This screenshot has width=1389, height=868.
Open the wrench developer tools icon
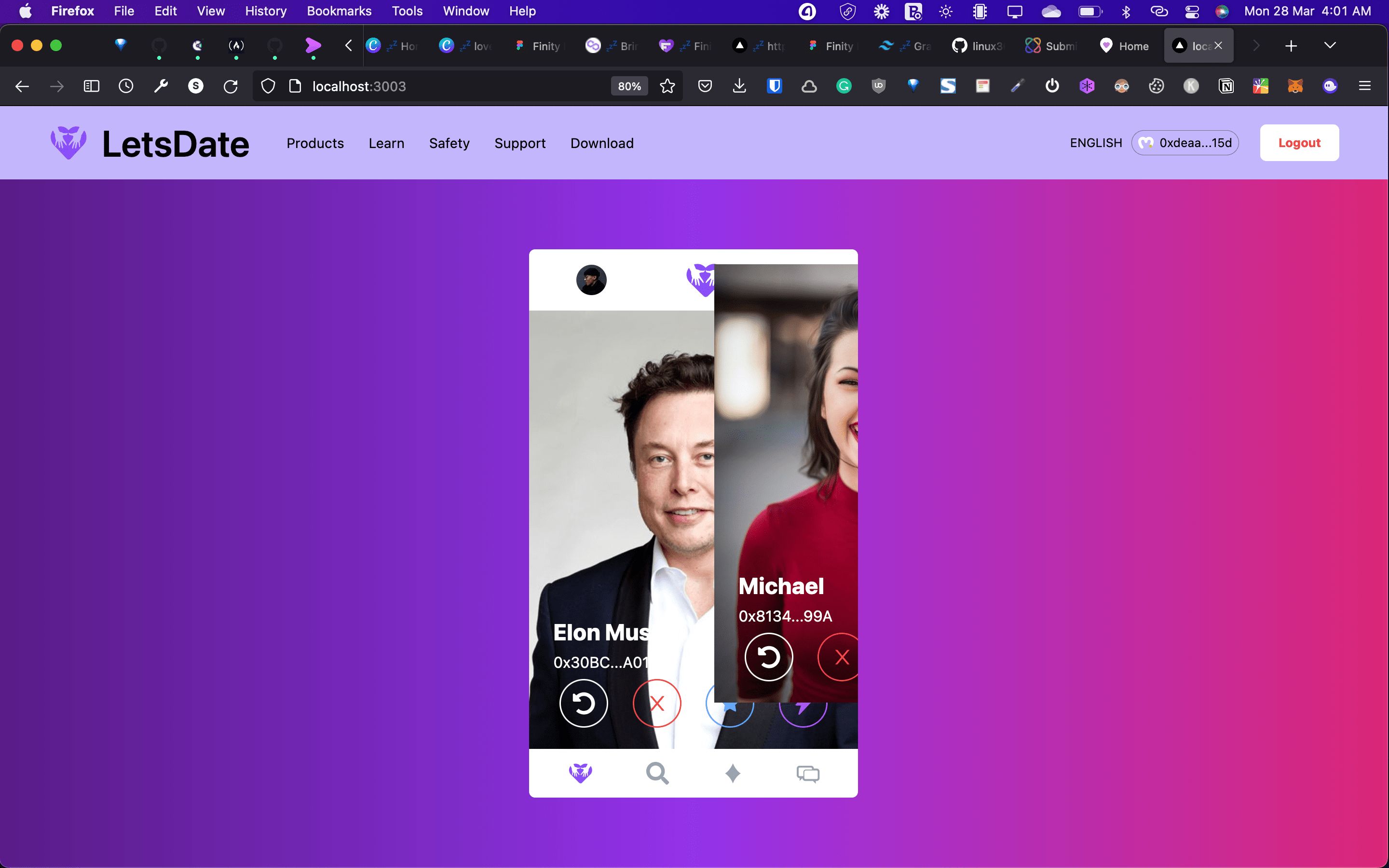coord(161,86)
